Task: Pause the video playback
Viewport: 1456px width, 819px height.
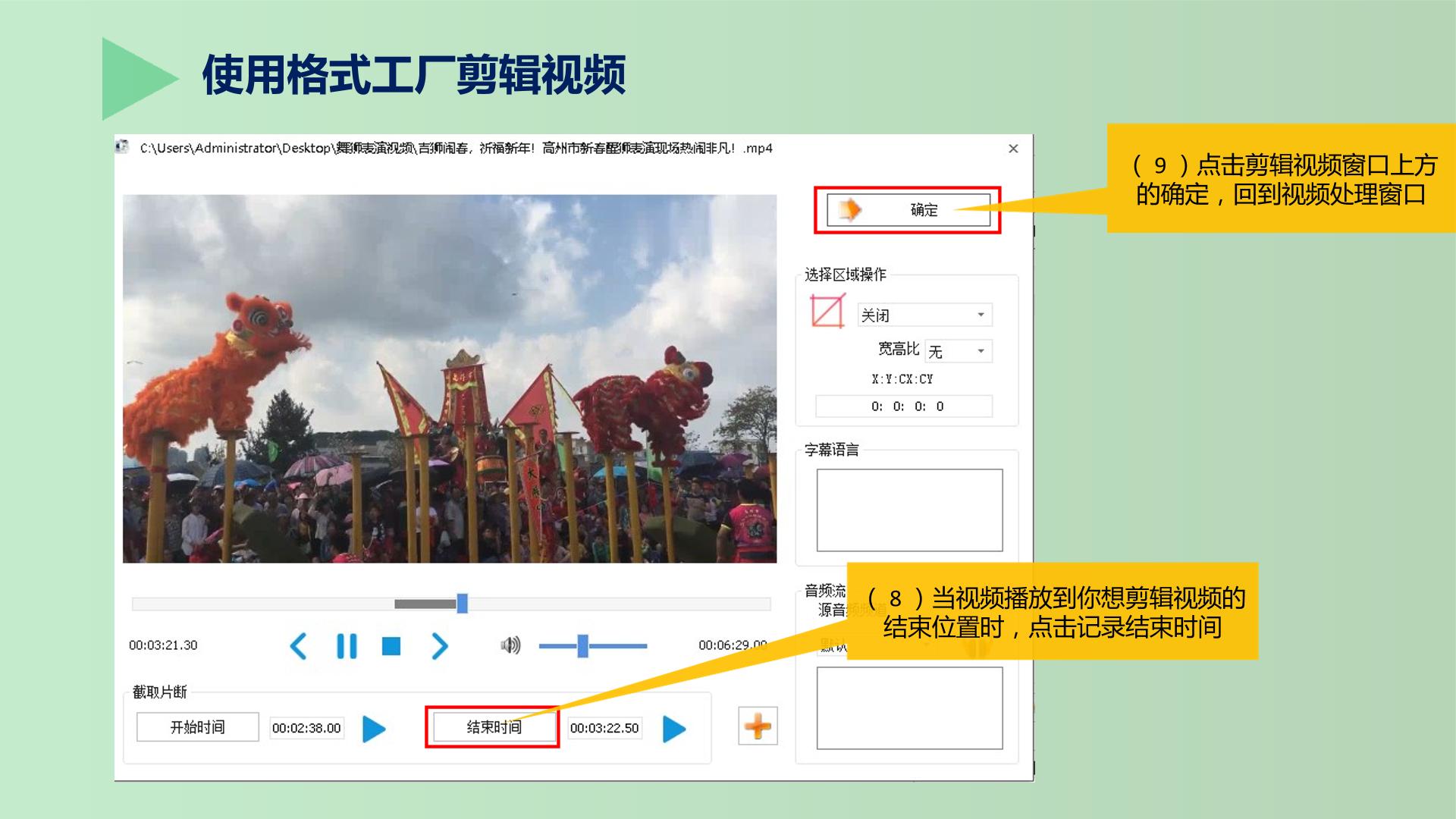Action: (347, 646)
